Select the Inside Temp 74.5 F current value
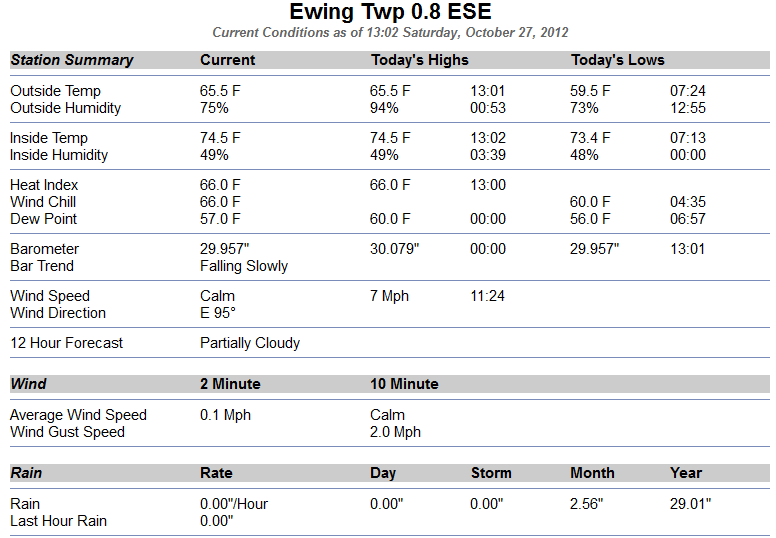776x538 pixels. point(220,138)
